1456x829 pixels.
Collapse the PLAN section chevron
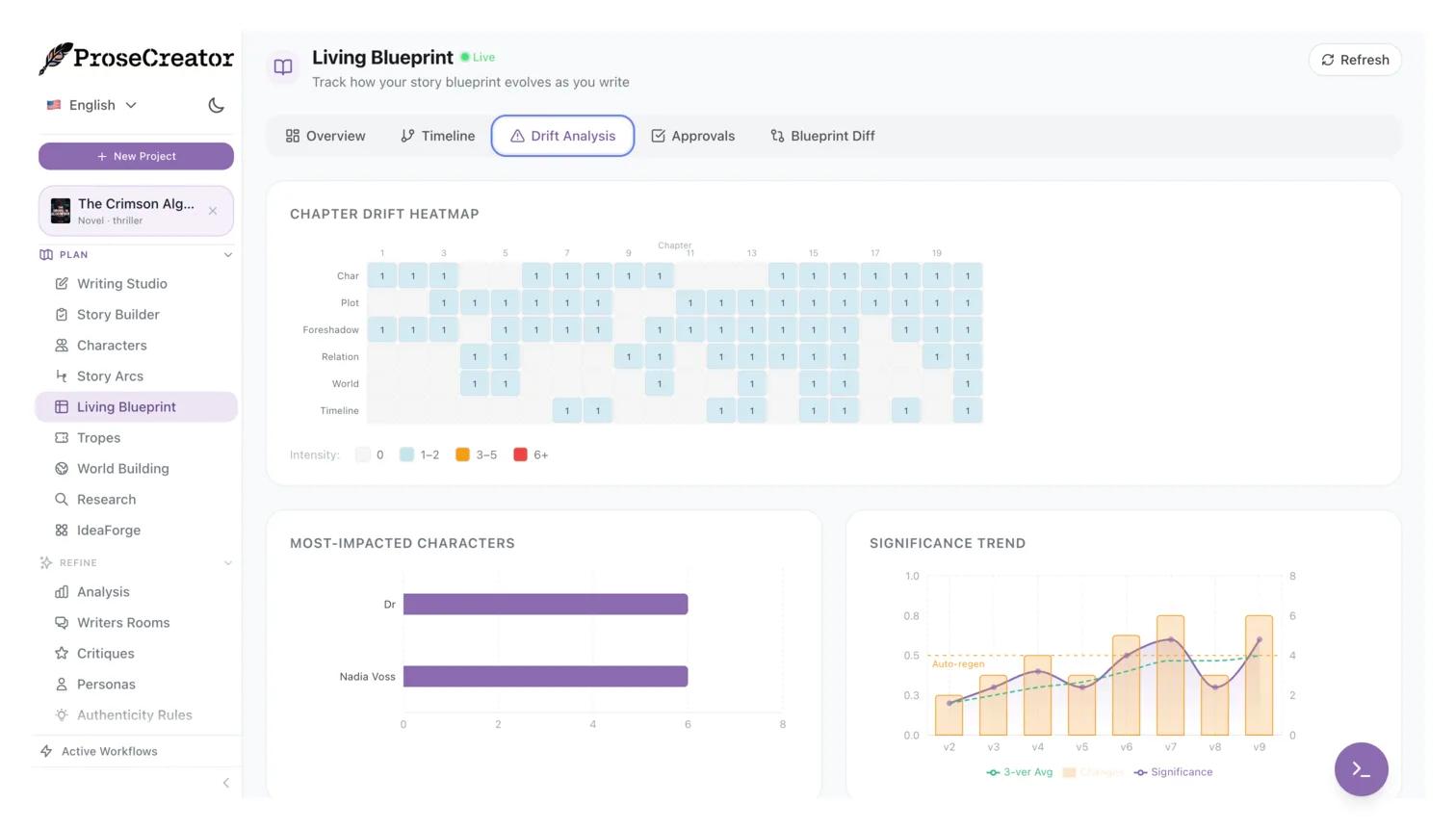pos(228,255)
